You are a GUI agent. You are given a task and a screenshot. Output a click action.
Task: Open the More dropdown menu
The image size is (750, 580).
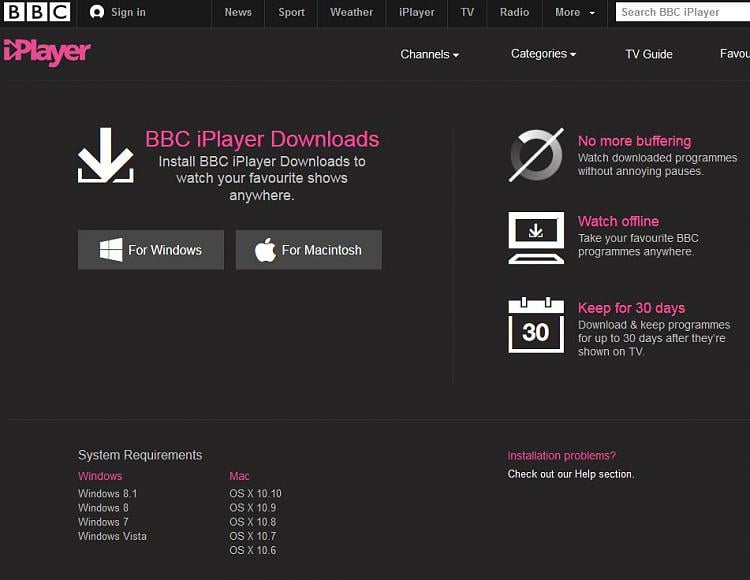click(x=575, y=12)
